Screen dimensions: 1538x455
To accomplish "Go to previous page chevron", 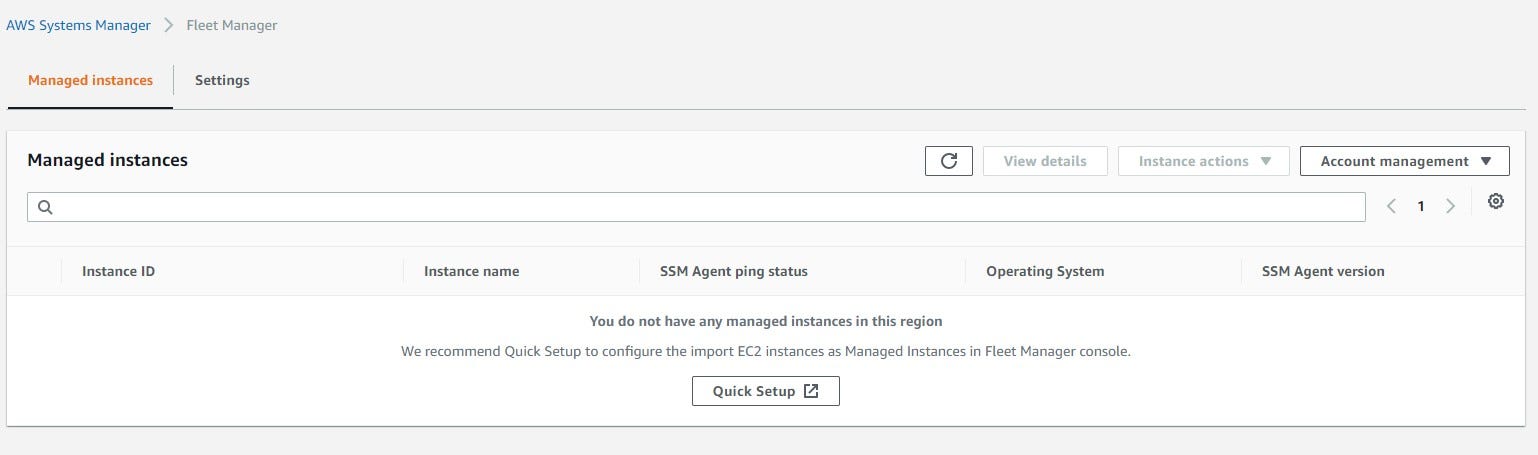I will pyautogui.click(x=1391, y=207).
